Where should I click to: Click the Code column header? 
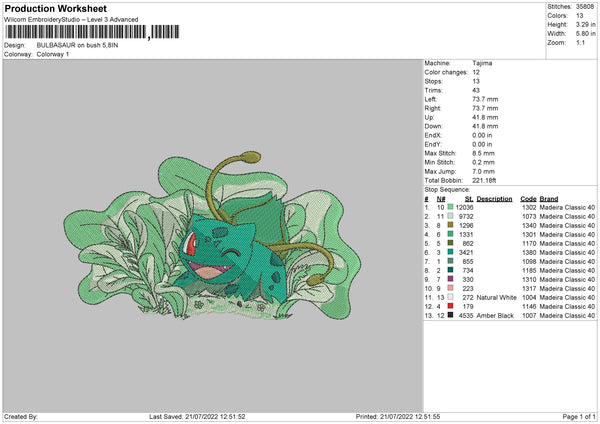(528, 198)
